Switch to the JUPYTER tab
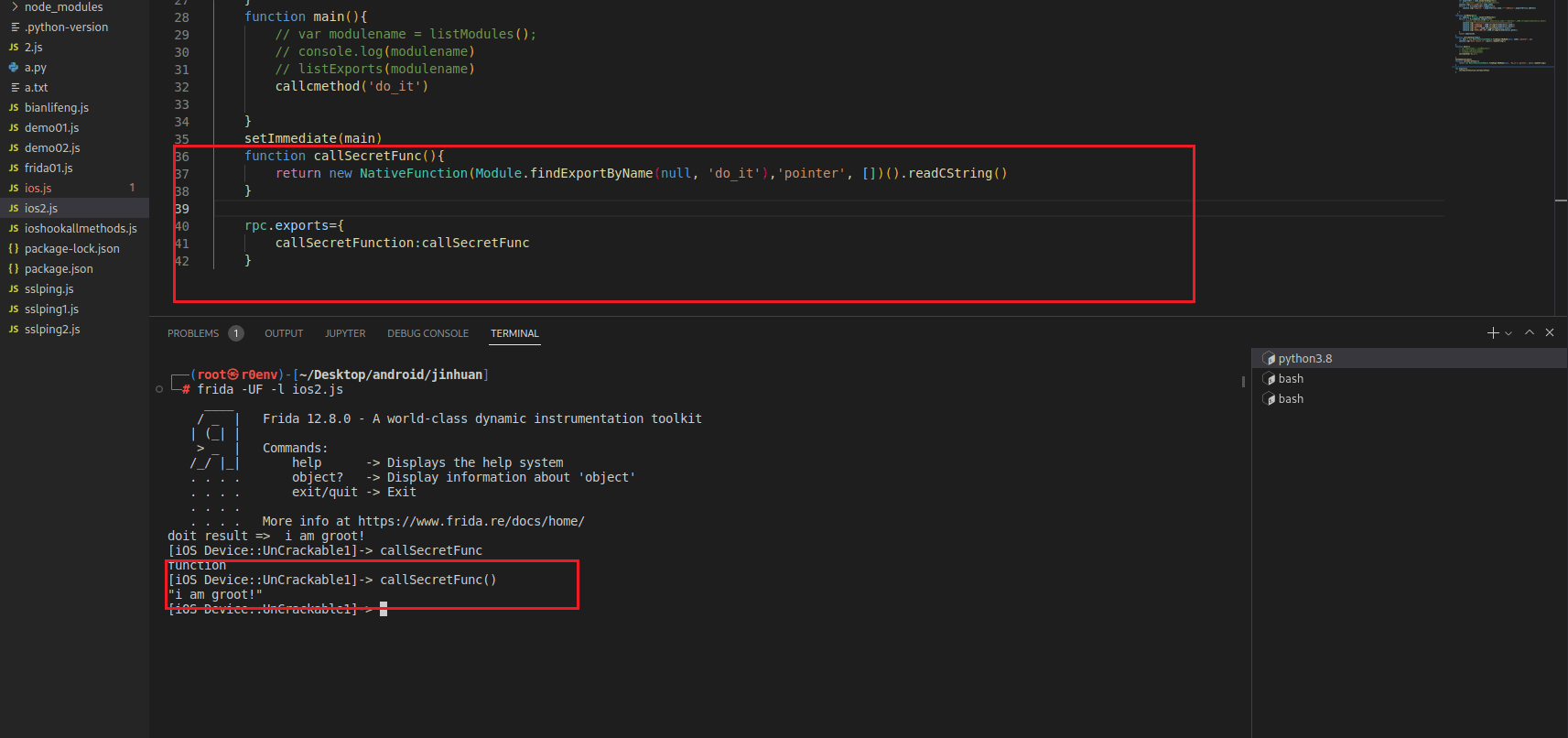Screen dimensions: 1568x738 (x=345, y=334)
